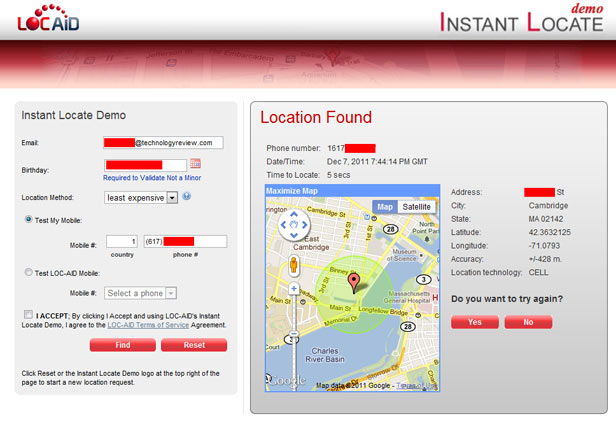Zoom in the map with plus button

click(x=293, y=288)
